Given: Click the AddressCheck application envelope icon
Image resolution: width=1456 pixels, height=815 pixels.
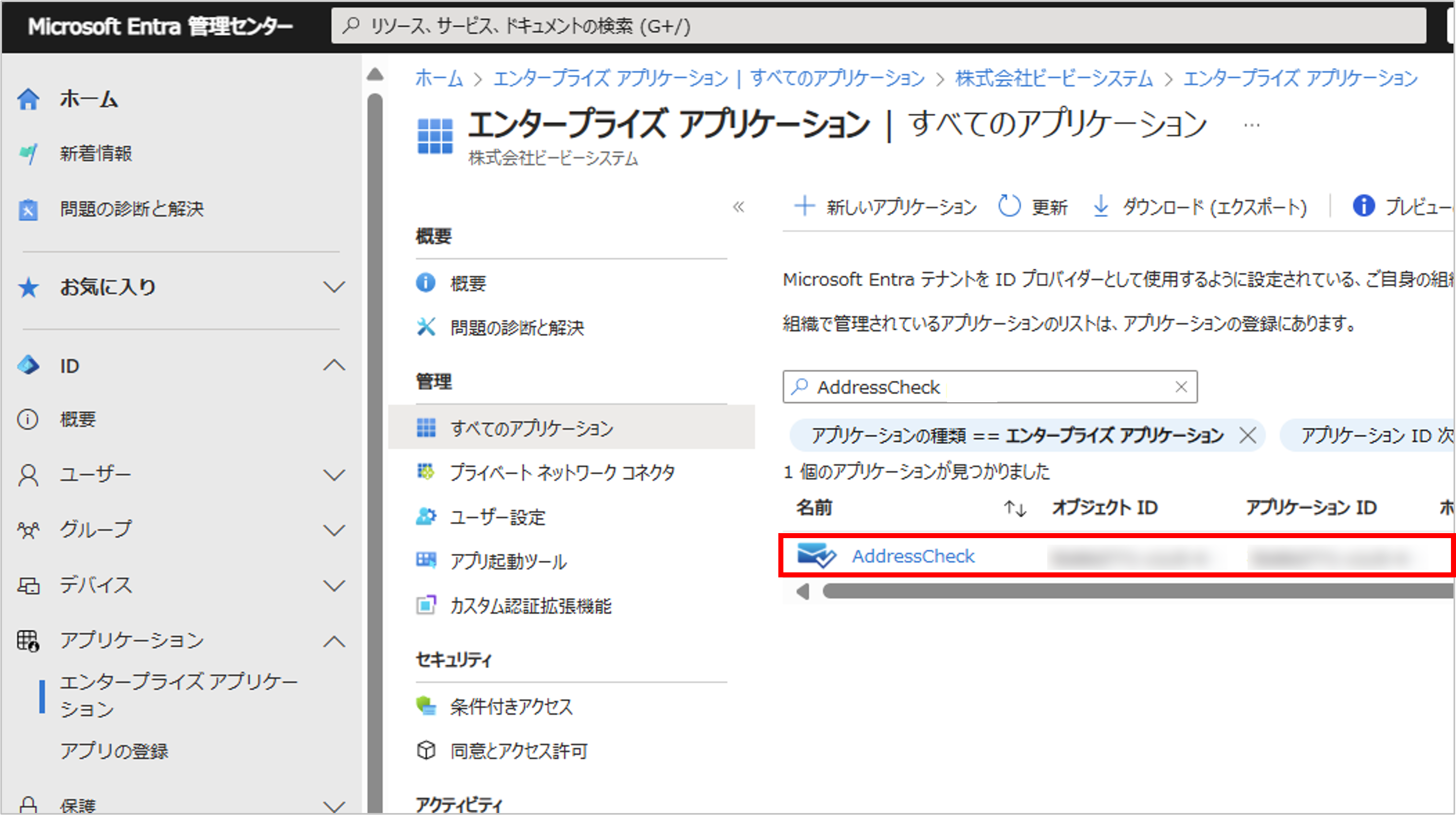Looking at the screenshot, I should click(816, 556).
